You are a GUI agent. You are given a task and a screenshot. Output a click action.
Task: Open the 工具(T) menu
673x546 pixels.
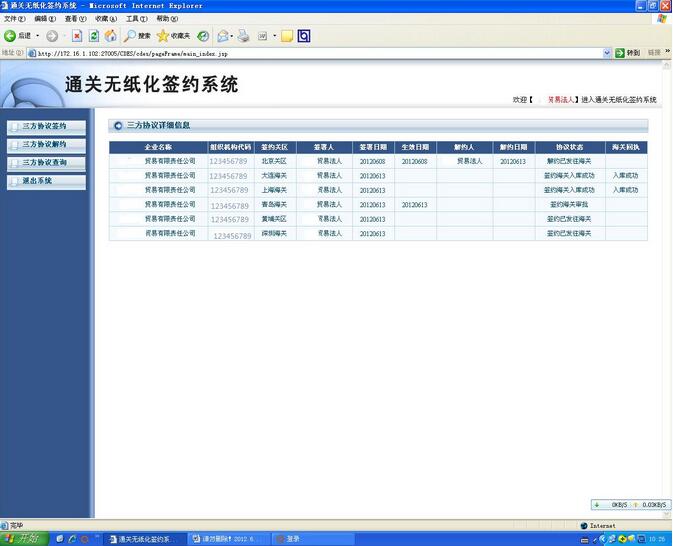pos(136,19)
